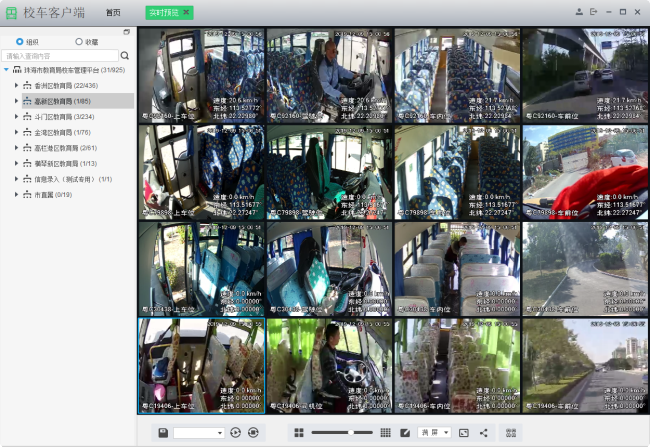Collapse the 珠海市教育局校车管理平台 root node
This screenshot has height=447, width=650.
click(x=6, y=71)
